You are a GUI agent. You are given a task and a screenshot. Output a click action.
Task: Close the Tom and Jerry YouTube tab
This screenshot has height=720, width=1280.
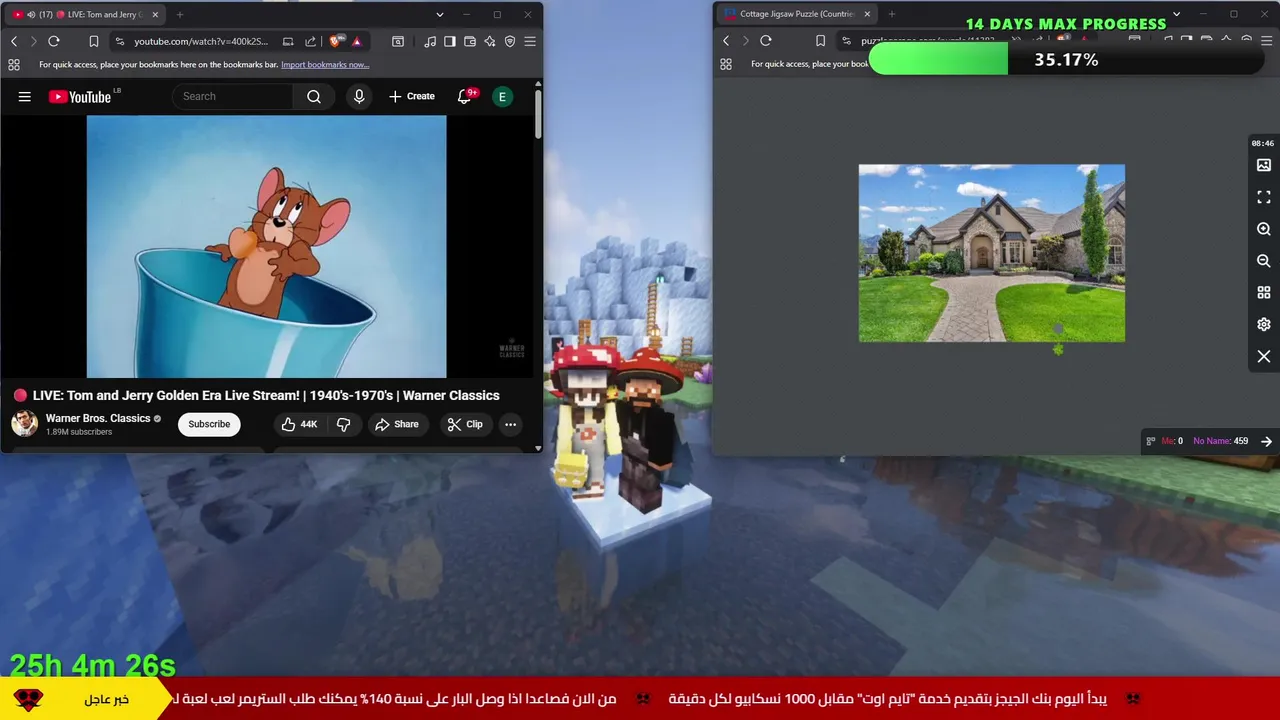click(x=155, y=15)
